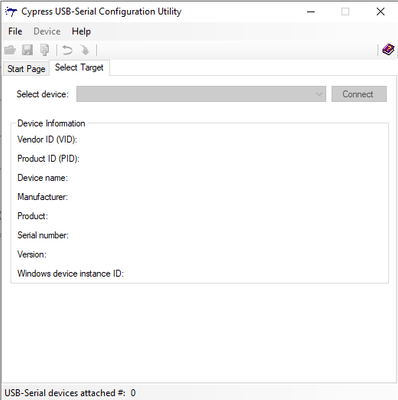This screenshot has width=398, height=400.
Task: Open the purple help book icon
Action: [x=388, y=50]
